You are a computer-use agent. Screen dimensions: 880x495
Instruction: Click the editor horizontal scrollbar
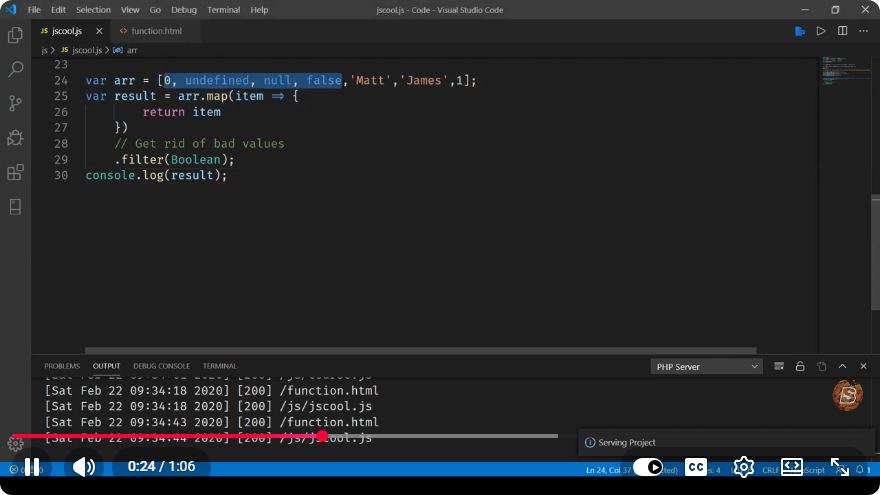point(420,350)
